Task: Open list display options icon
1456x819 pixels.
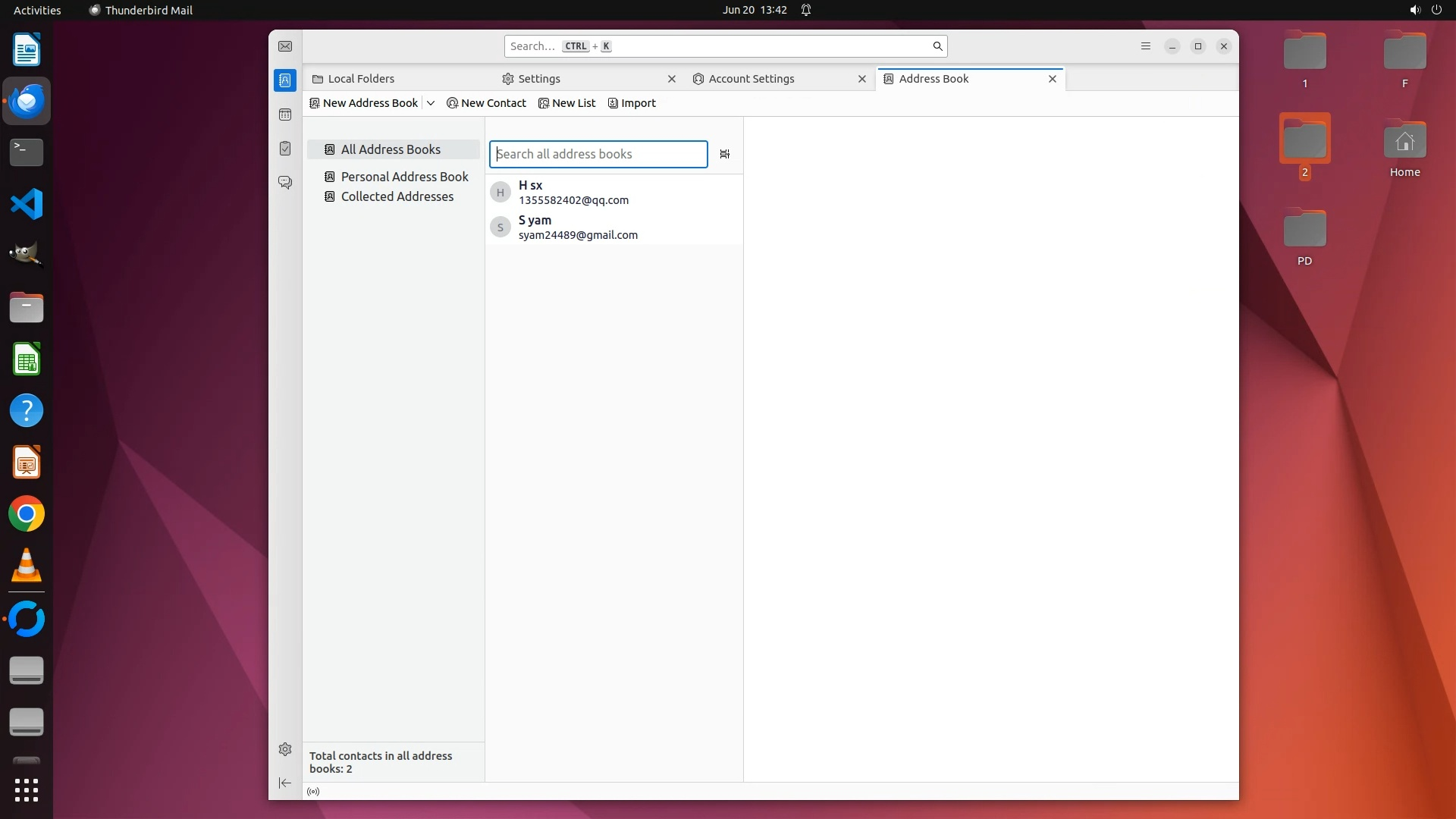Action: click(x=724, y=154)
